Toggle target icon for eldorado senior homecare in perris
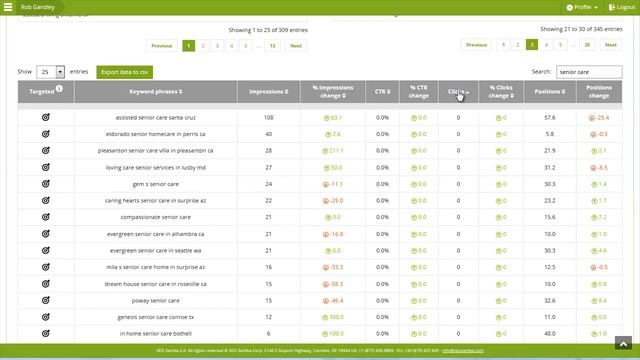 [x=46, y=134]
